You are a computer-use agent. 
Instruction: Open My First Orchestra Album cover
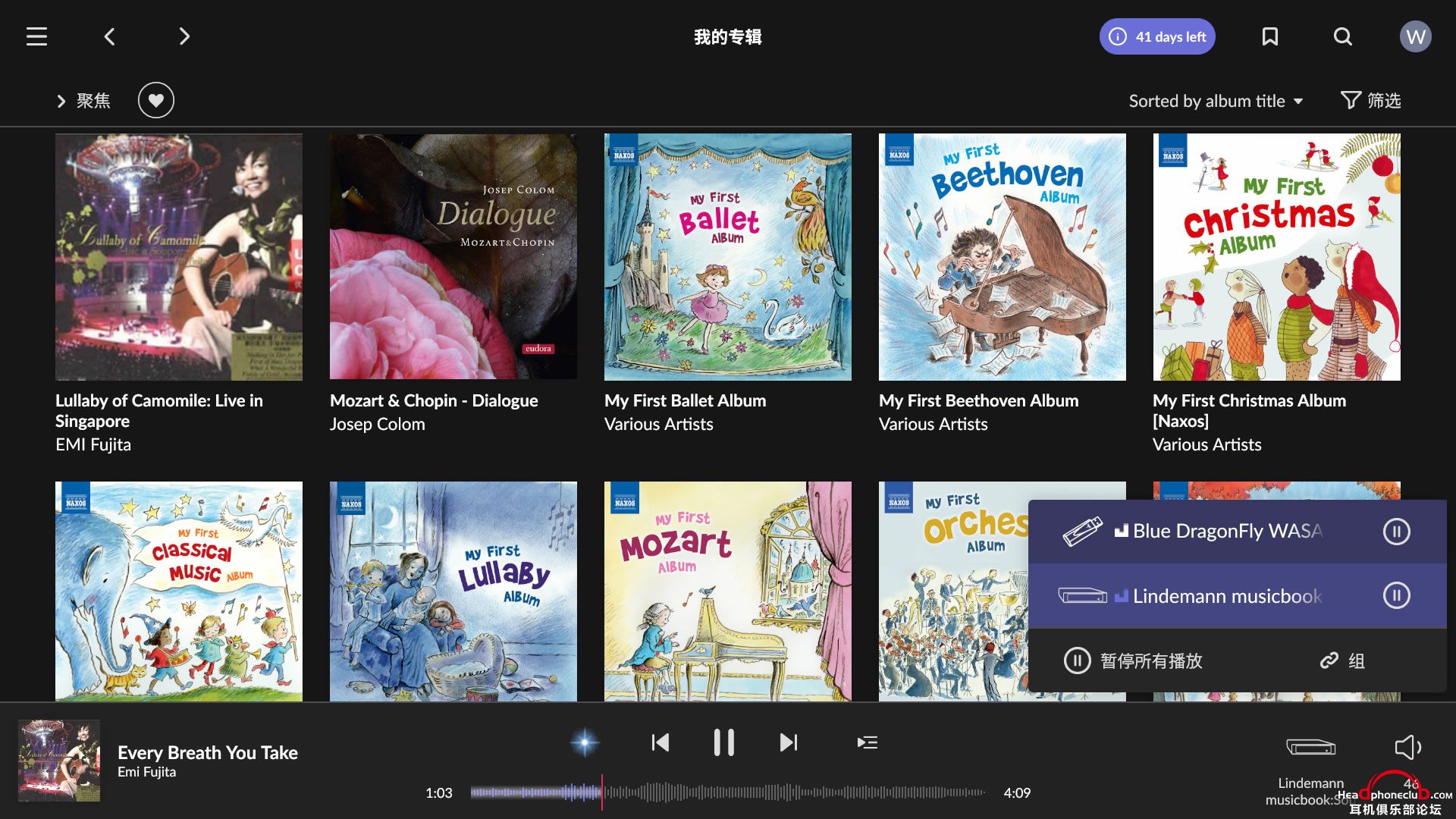(953, 591)
